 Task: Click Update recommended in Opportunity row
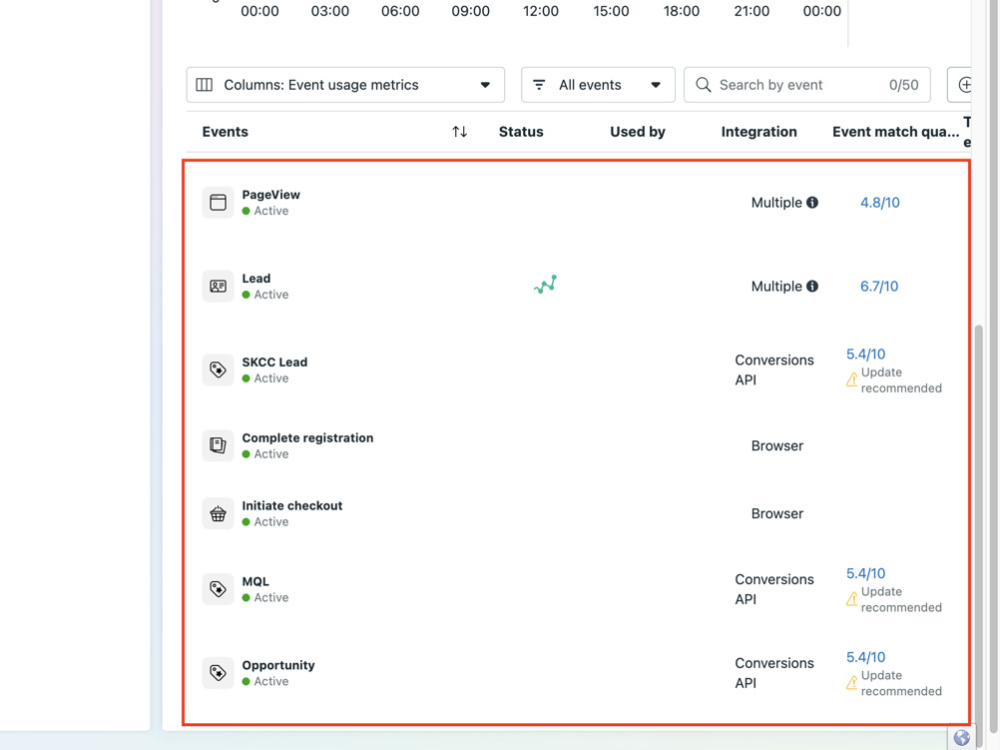[901, 683]
